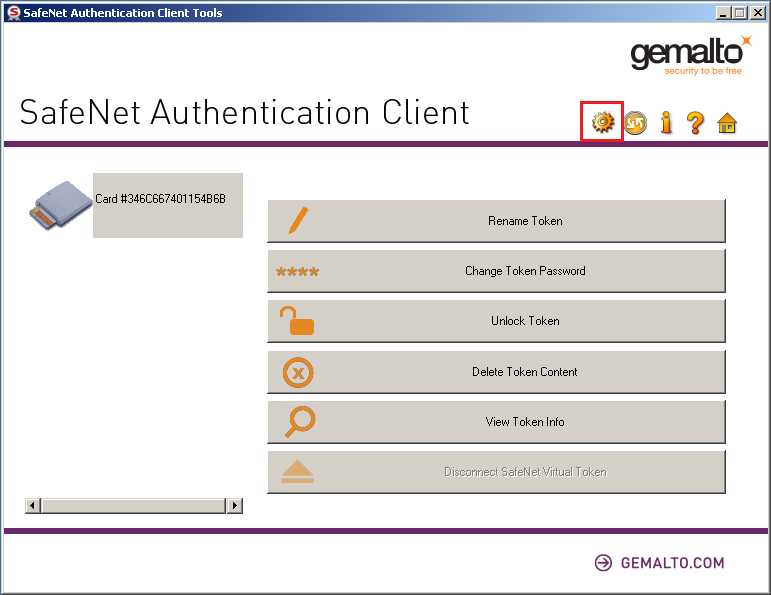The image size is (771, 595).
Task: Go to Home using the house icon
Action: [x=727, y=123]
